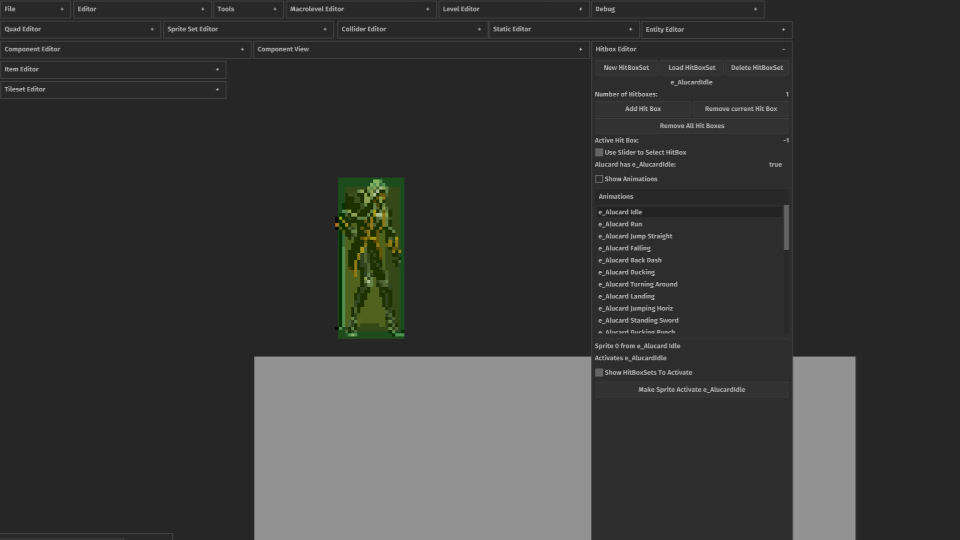
Task: Expand the Macrolevel Editor panel
Action: (428, 9)
